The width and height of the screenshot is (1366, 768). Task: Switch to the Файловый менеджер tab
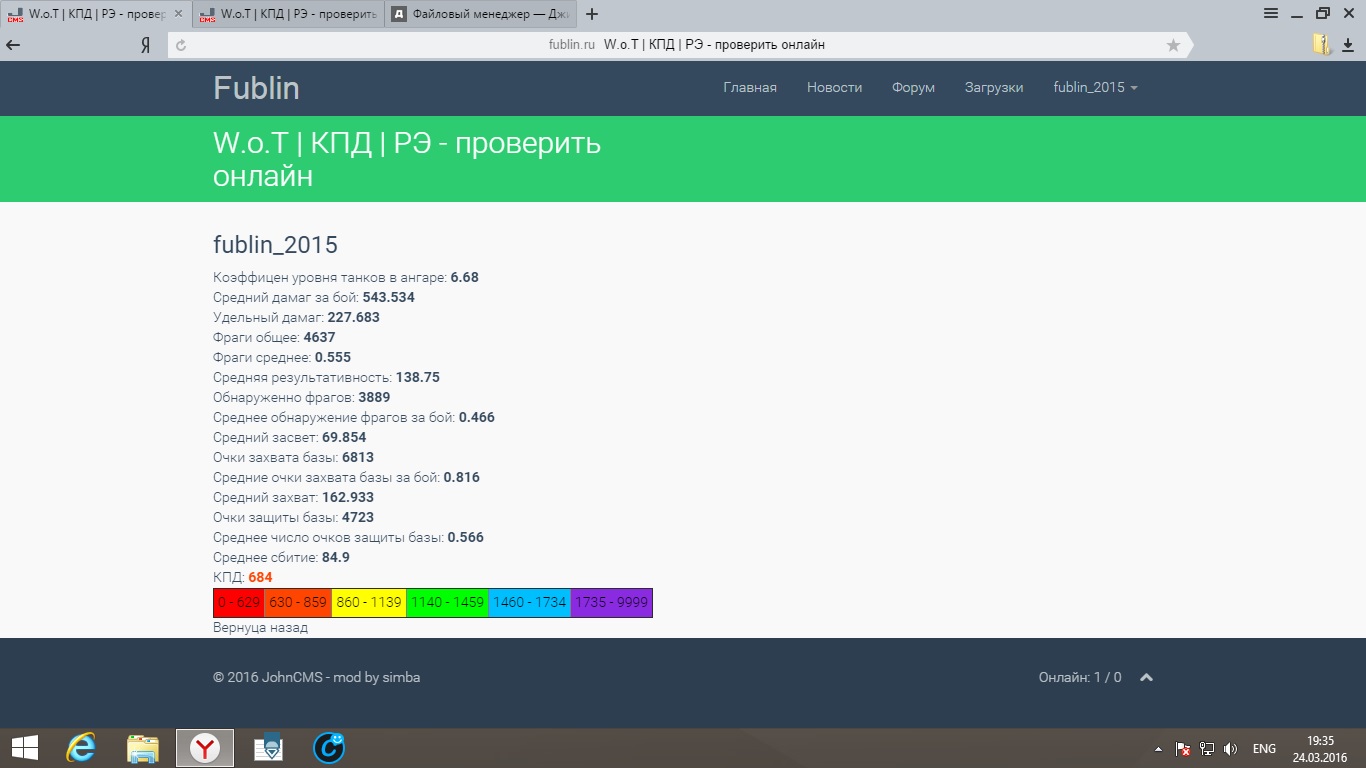point(478,14)
